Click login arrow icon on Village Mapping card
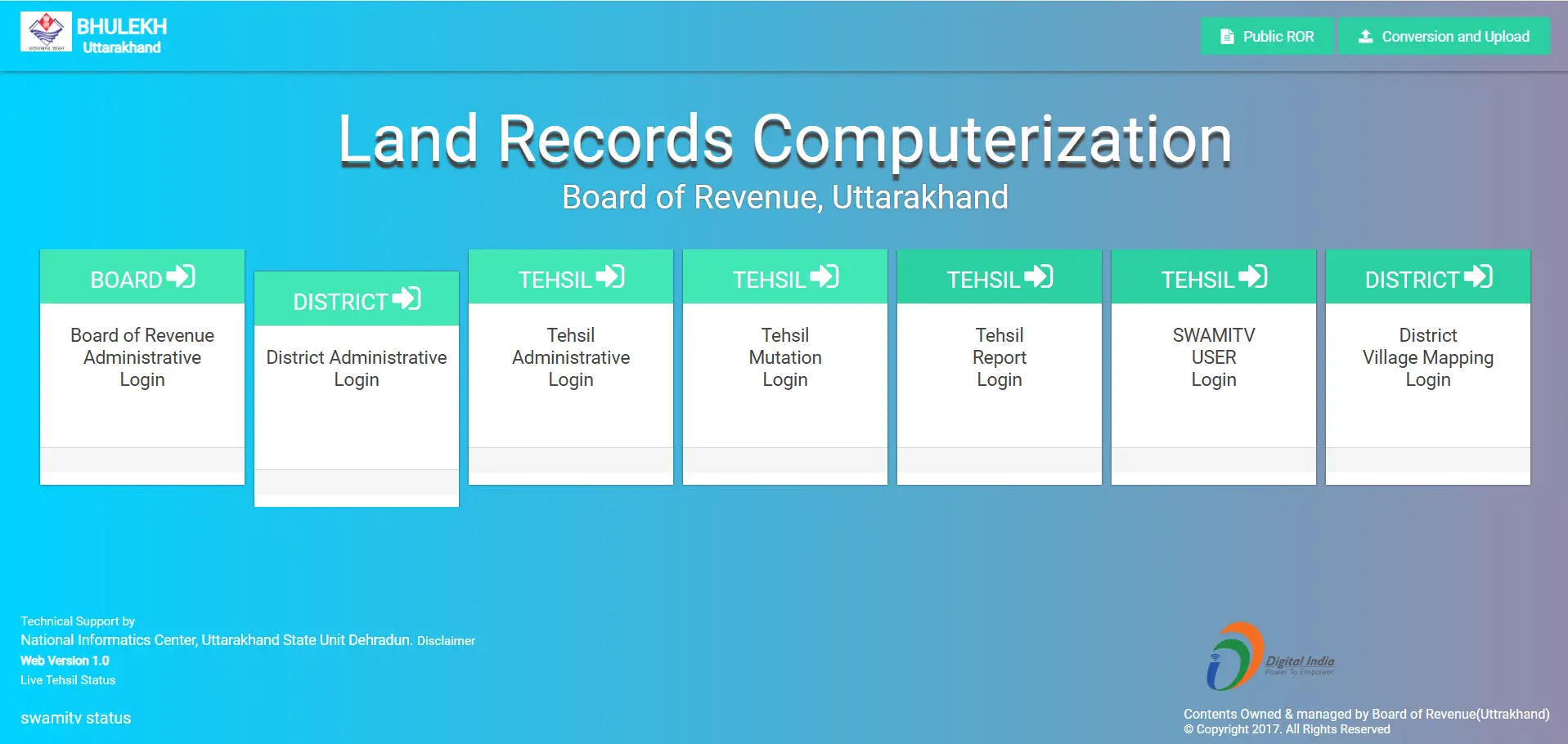The image size is (1568, 744). pyautogui.click(x=1478, y=277)
